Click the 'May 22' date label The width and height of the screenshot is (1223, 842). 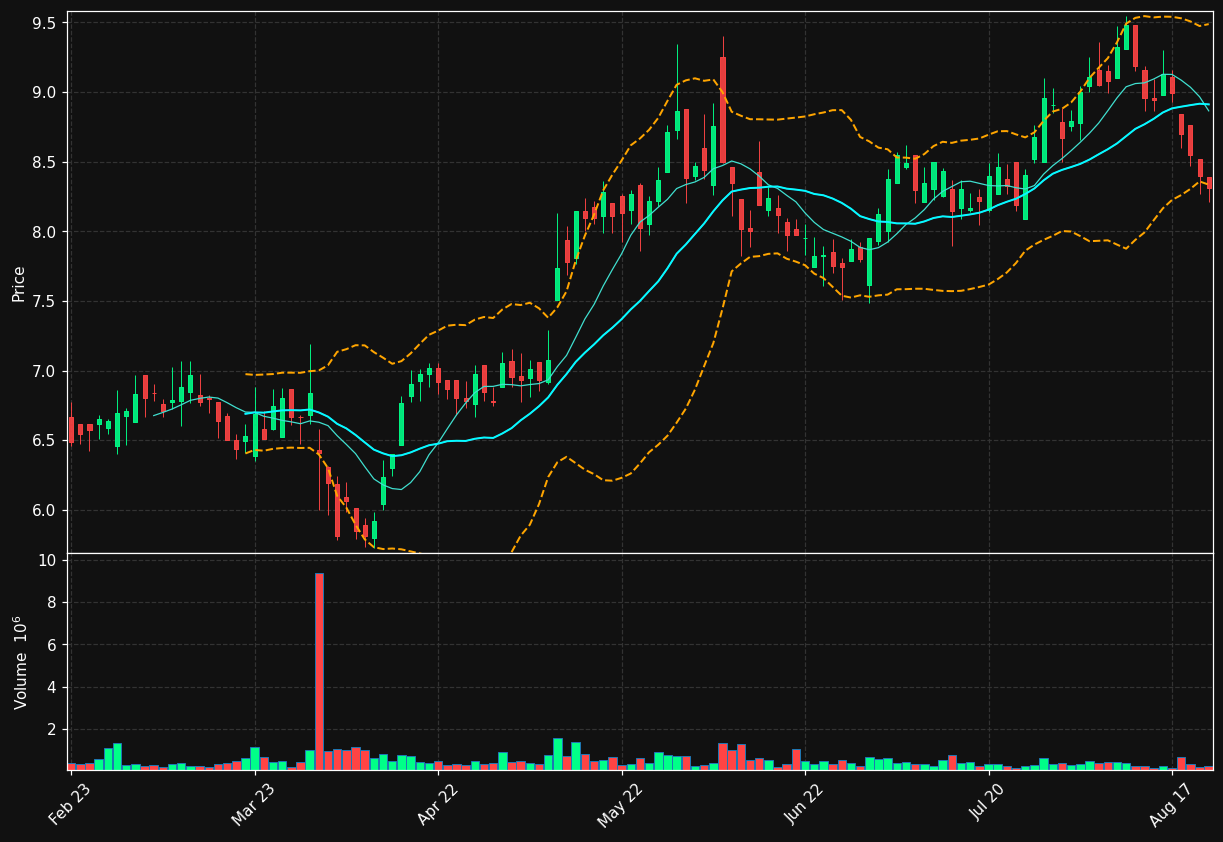[620, 803]
